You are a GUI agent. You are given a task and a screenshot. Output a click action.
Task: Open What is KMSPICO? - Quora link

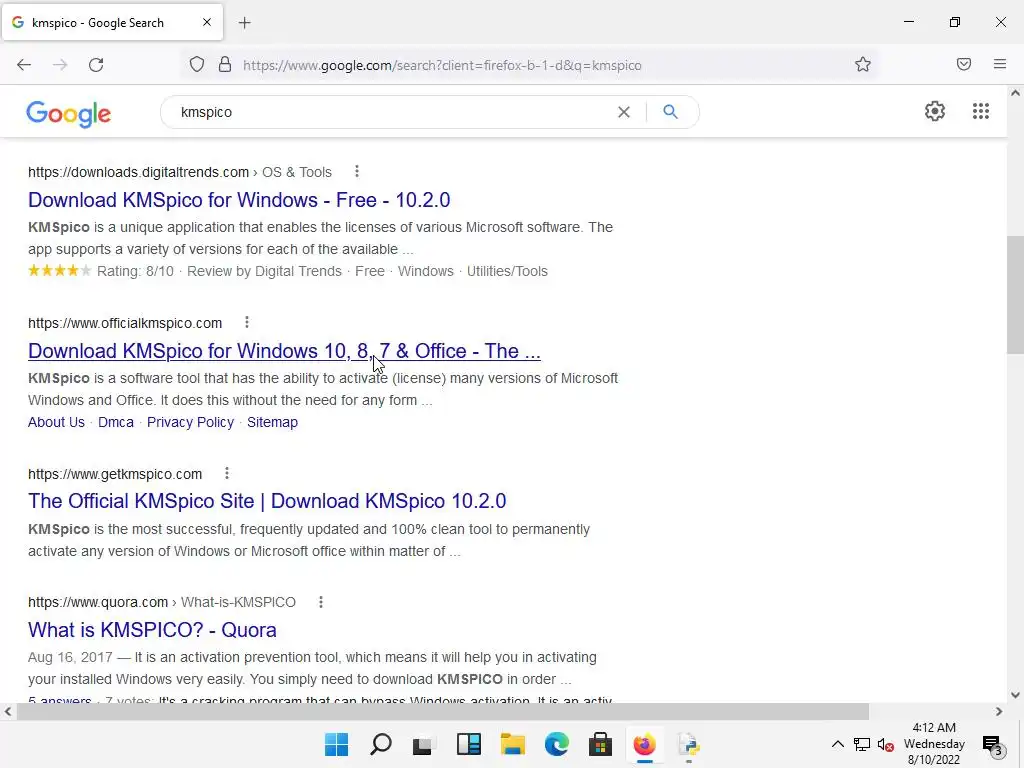pos(152,630)
